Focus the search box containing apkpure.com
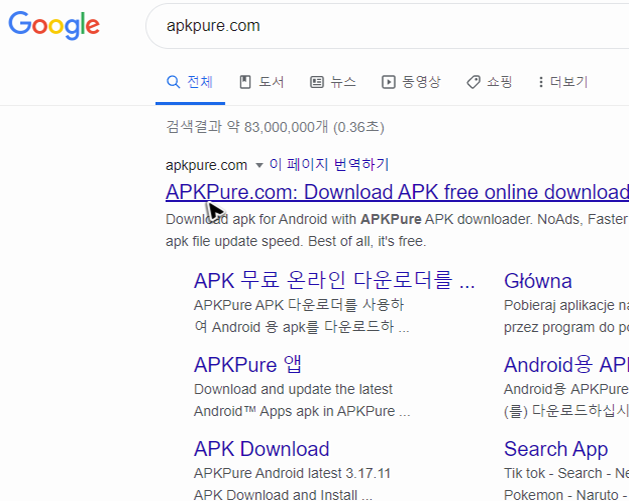This screenshot has height=501, width=629. 387,26
